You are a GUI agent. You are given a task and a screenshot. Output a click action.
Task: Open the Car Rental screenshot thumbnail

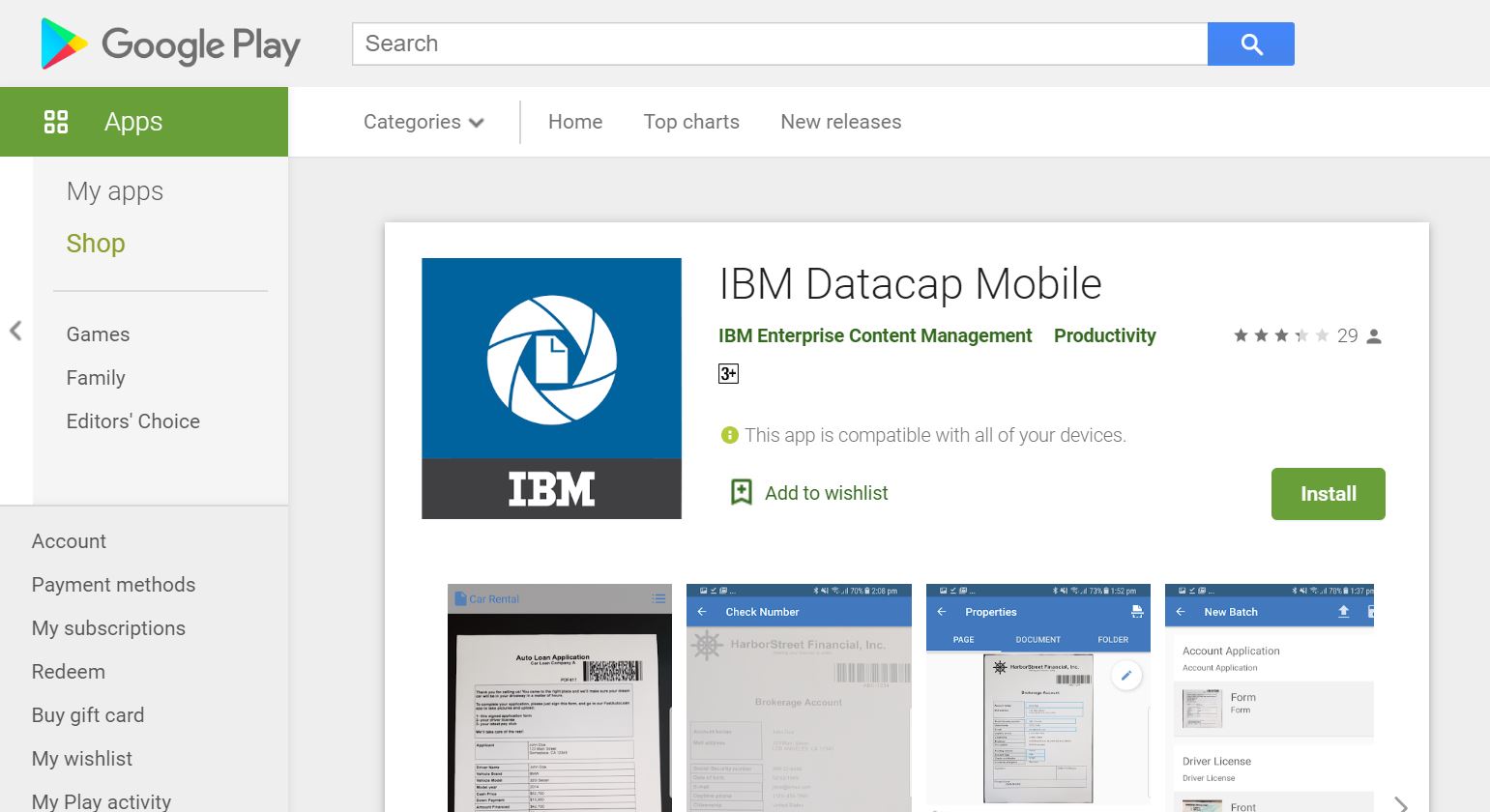[560, 698]
